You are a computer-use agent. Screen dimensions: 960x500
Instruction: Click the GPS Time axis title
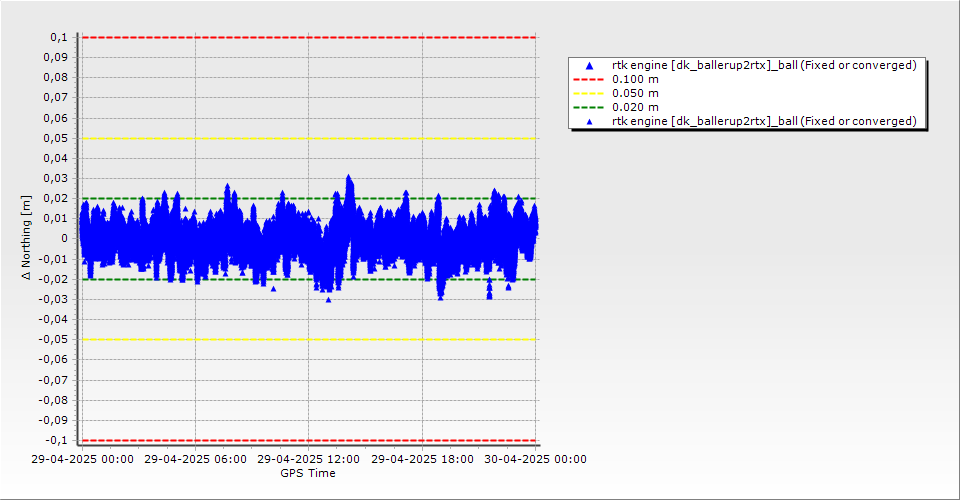point(308,473)
